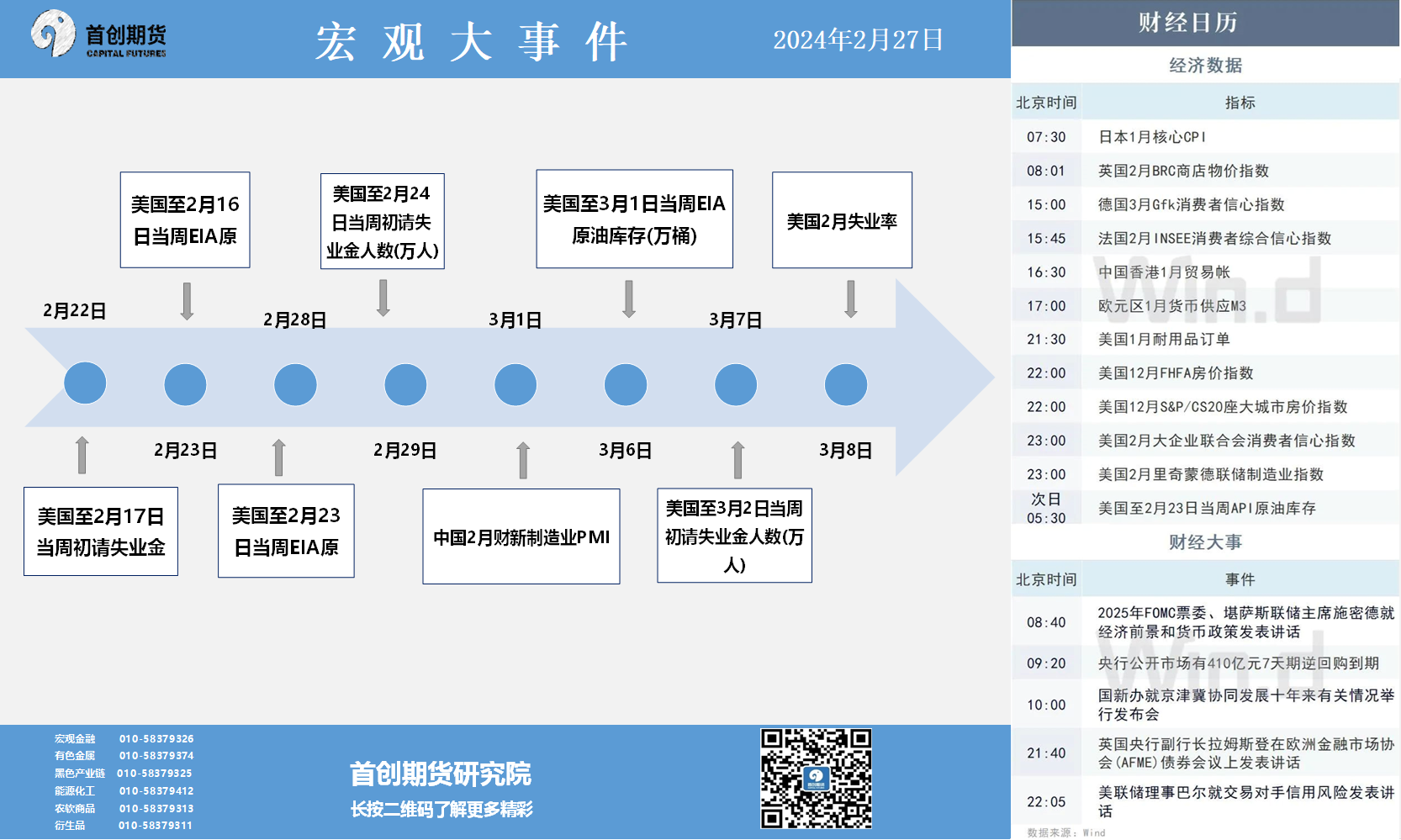Click the 美国至2月24日当周初请失业金人数 event box
Image resolution: width=1401 pixels, height=840 pixels.
pos(383,222)
